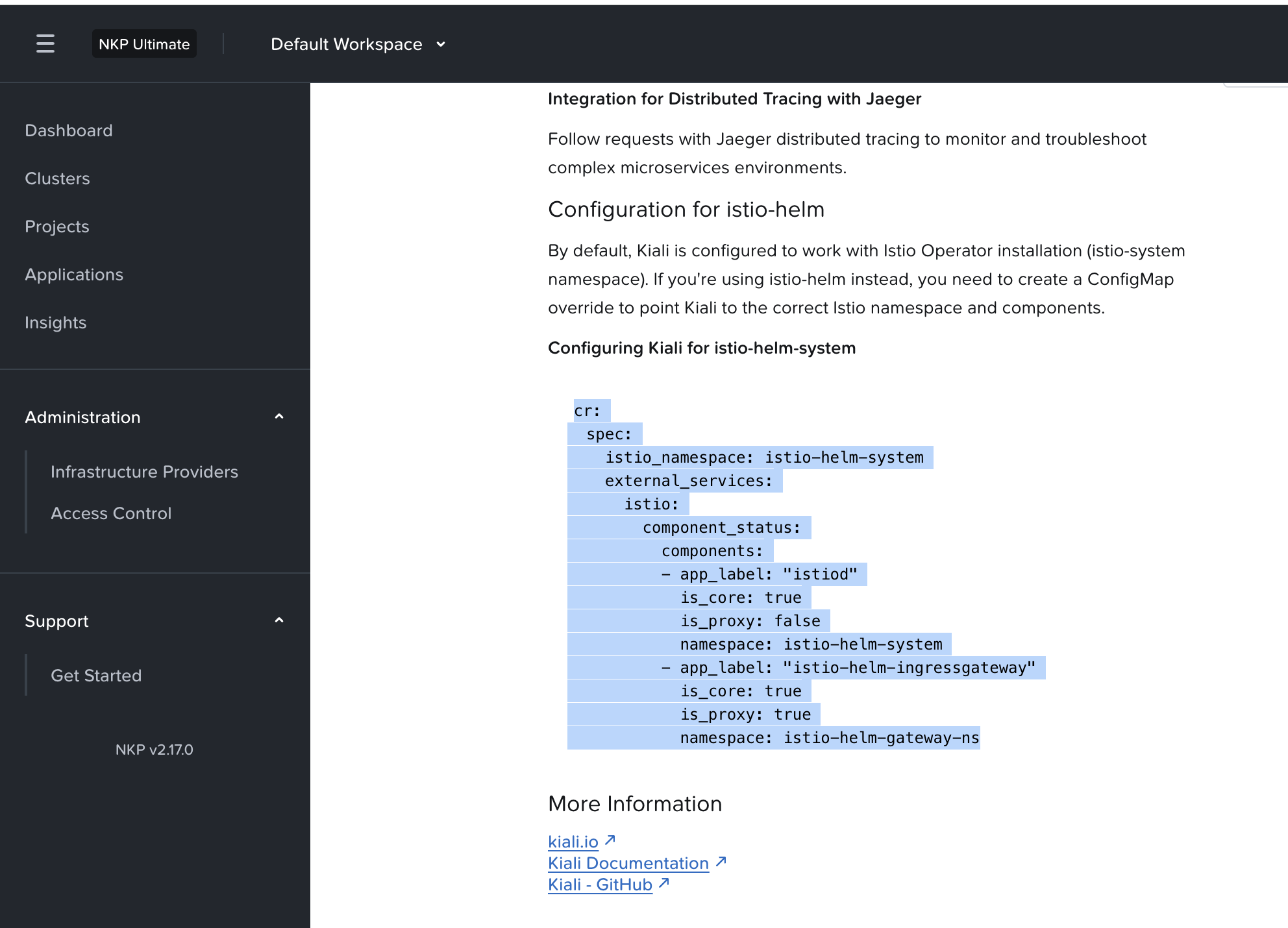Navigate to Projects
Viewport: 1288px width, 928px height.
coord(56,226)
